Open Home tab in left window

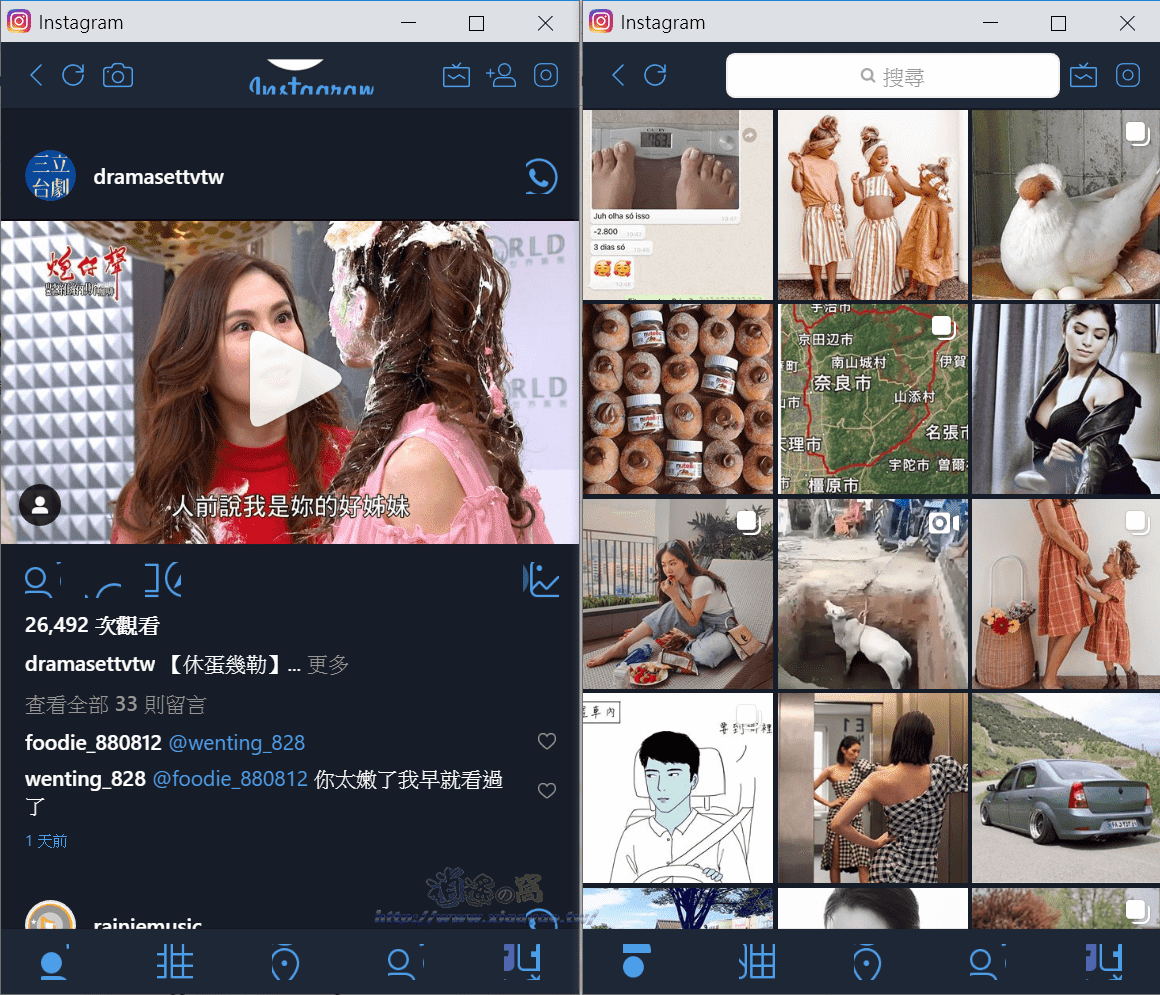[x=53, y=962]
